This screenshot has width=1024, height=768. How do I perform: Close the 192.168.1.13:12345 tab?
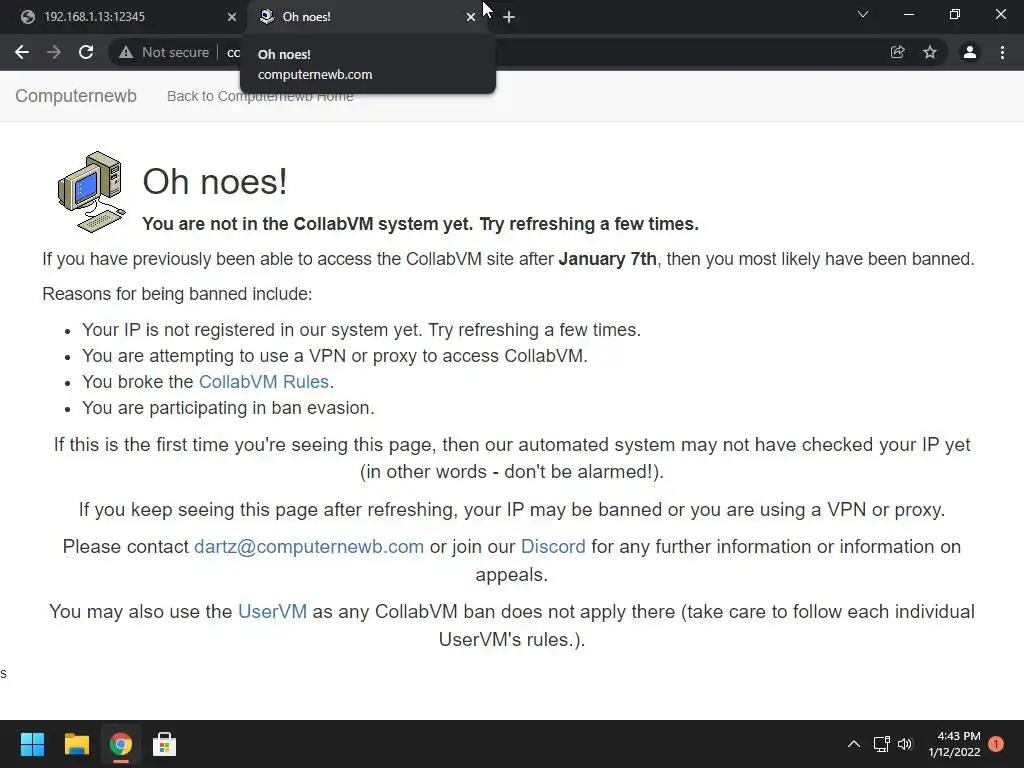[x=232, y=17]
